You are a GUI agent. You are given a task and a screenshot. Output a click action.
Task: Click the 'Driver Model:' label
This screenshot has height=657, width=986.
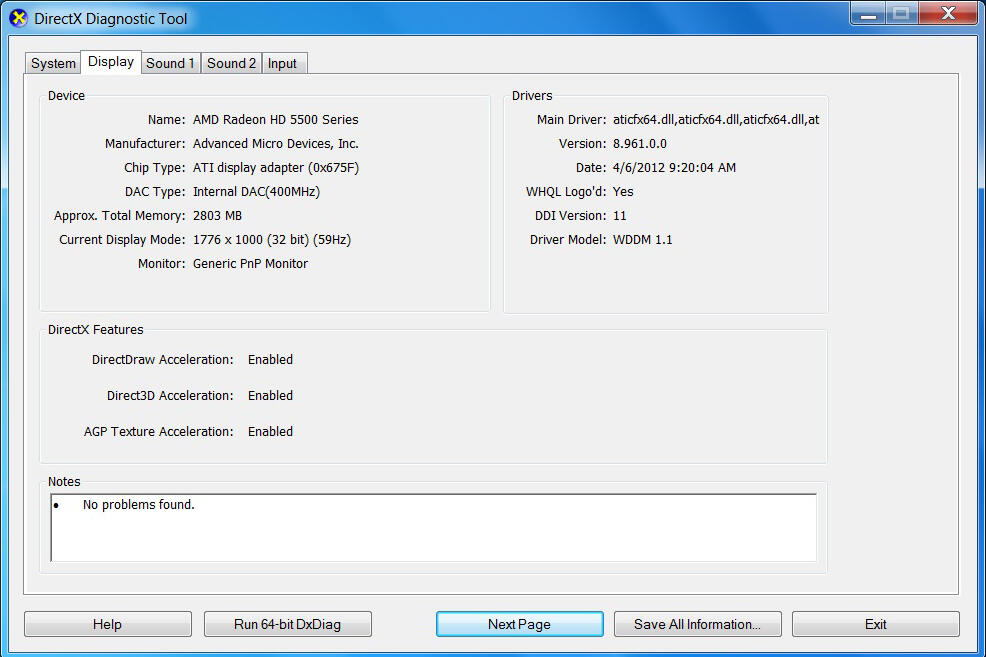(x=568, y=240)
